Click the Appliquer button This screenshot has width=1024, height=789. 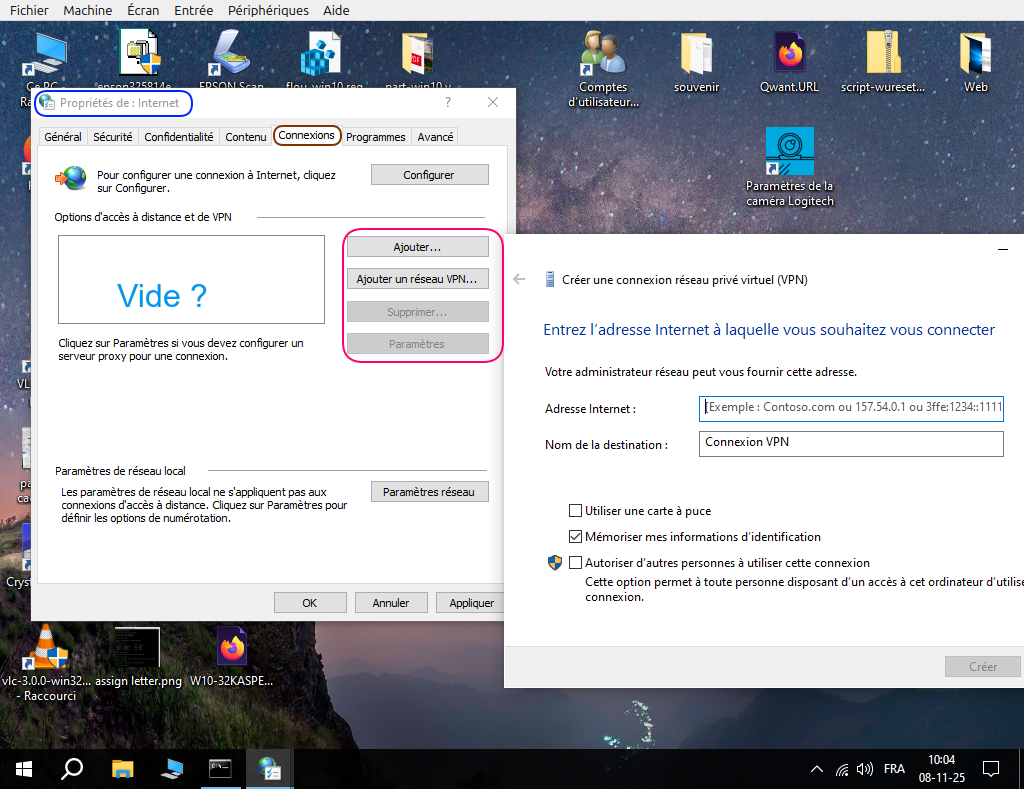pos(470,603)
